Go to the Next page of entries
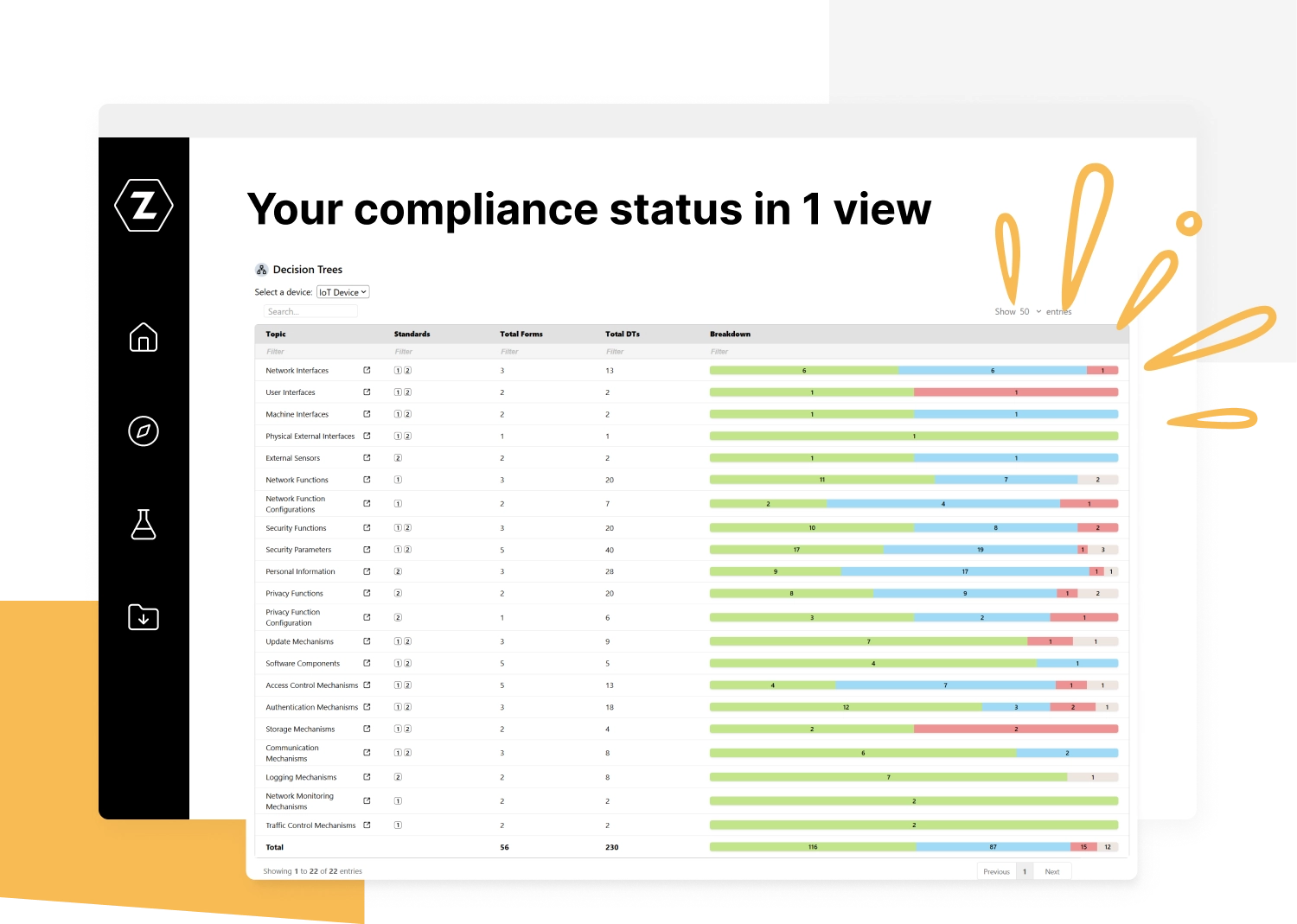The width and height of the screenshot is (1297, 924). point(1052,871)
